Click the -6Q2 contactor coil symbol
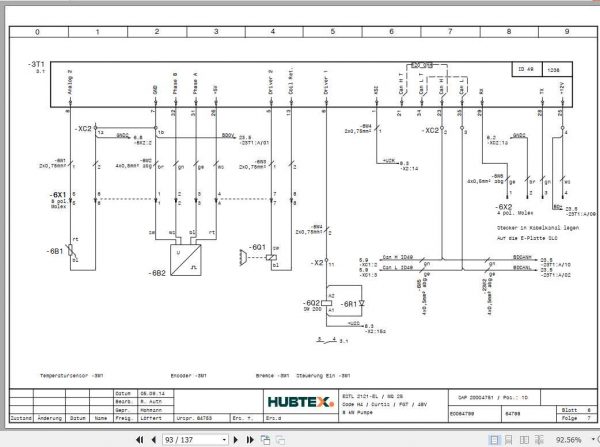The height and width of the screenshot is (447, 600). (x=326, y=303)
